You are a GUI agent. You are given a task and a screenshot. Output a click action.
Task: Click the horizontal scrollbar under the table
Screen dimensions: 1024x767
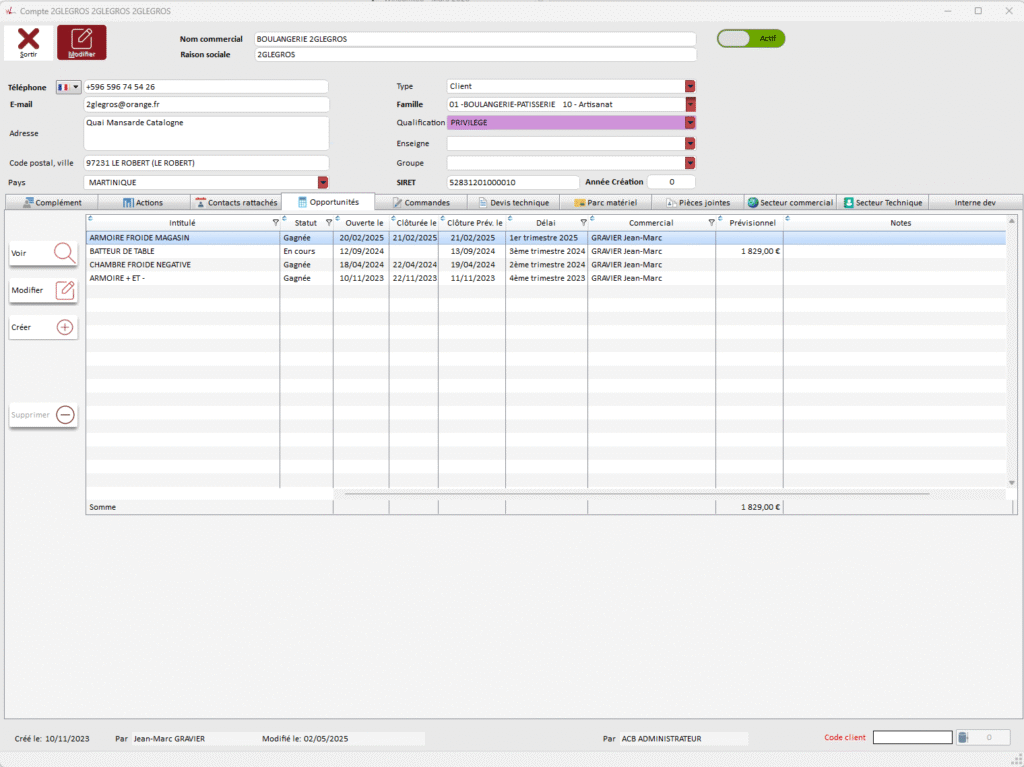tap(637, 494)
